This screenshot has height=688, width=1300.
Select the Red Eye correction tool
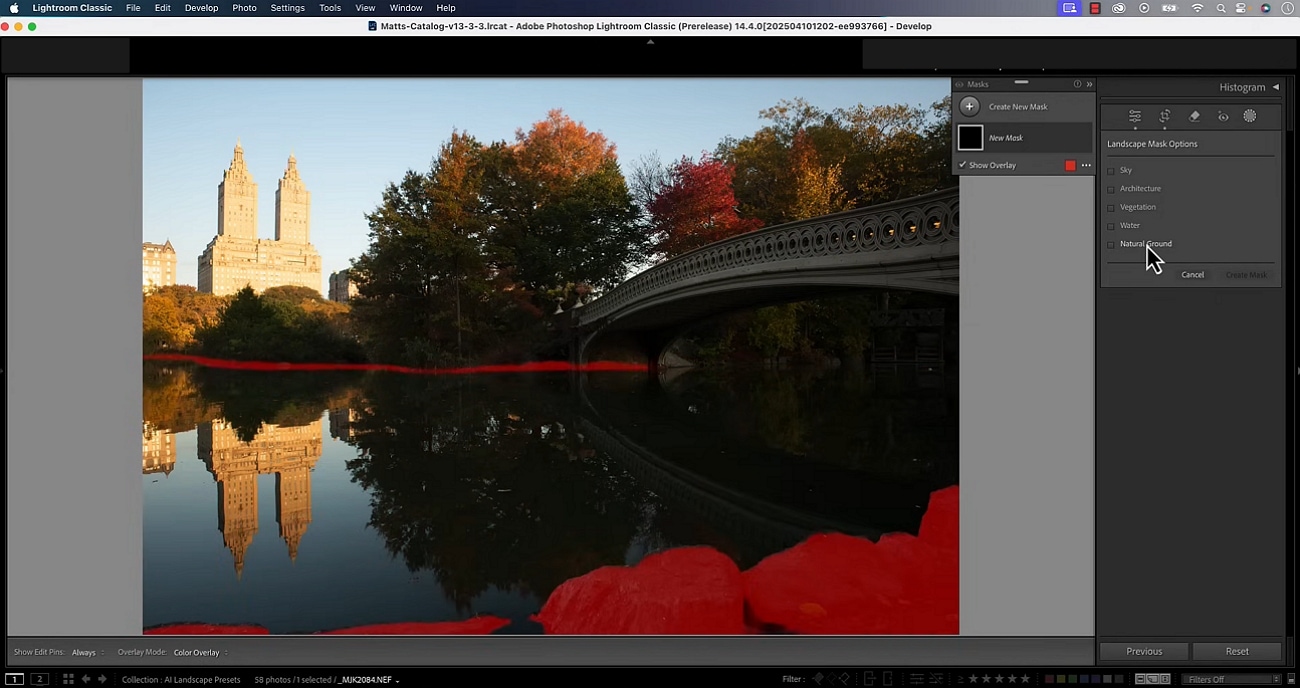coord(1222,116)
